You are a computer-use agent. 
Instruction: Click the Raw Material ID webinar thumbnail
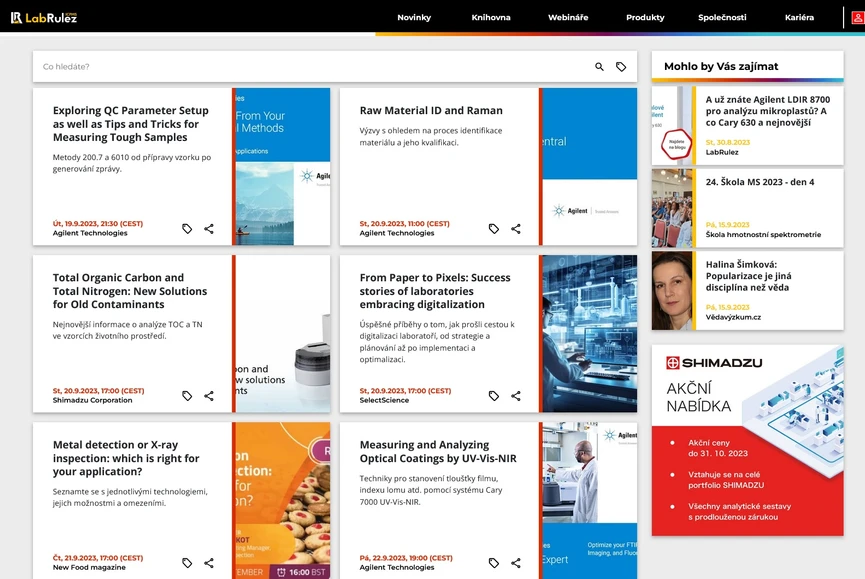pyautogui.click(x=590, y=167)
